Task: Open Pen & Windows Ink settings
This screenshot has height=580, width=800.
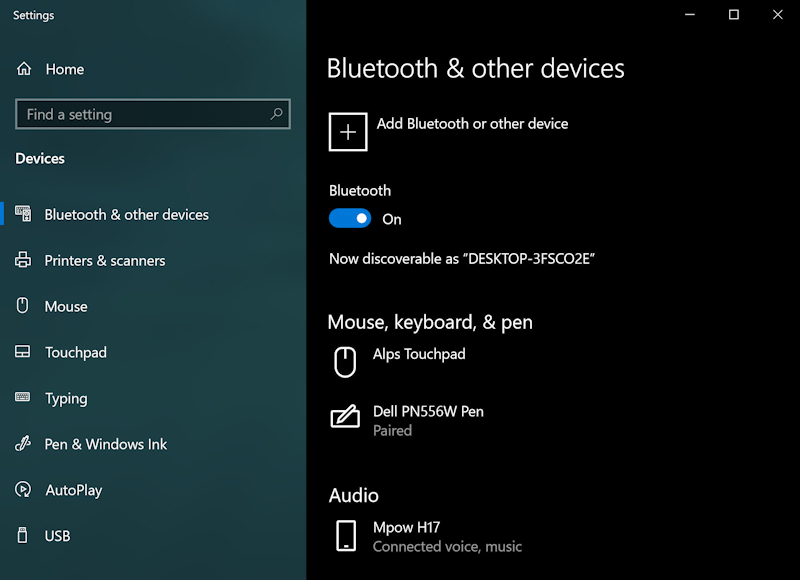Action: click(106, 444)
